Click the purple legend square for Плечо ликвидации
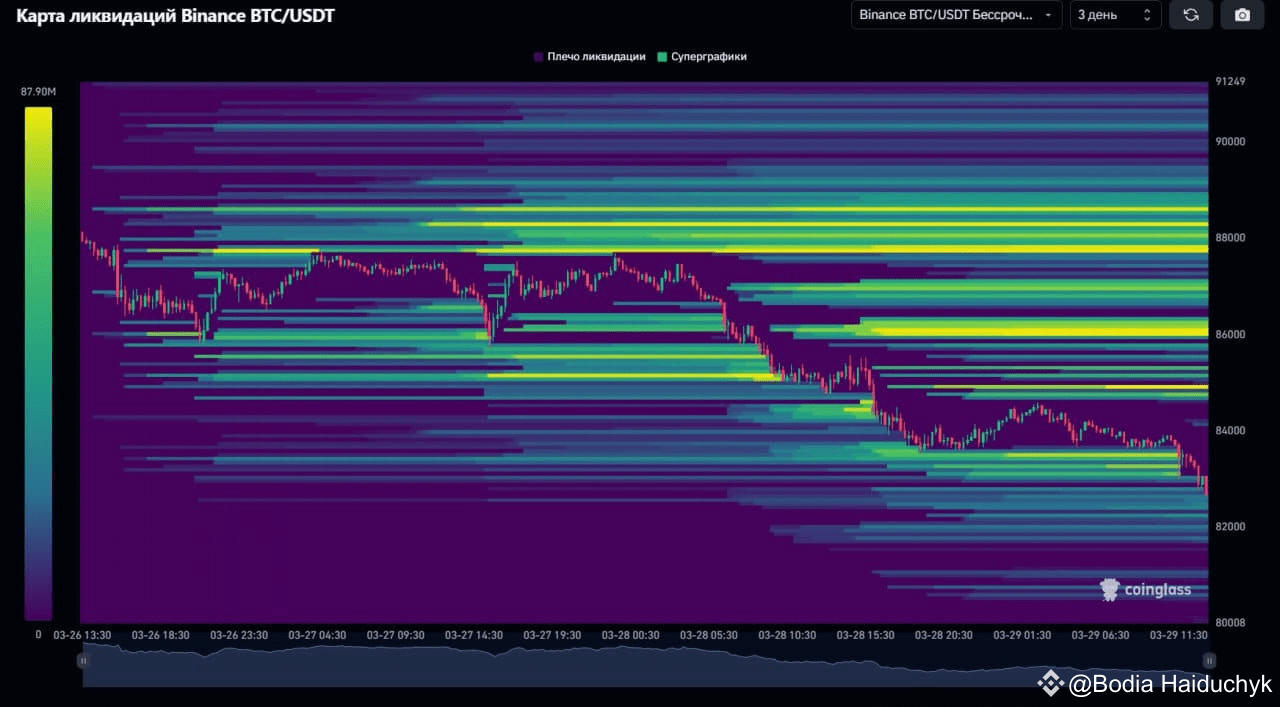1280x707 pixels. (536, 57)
